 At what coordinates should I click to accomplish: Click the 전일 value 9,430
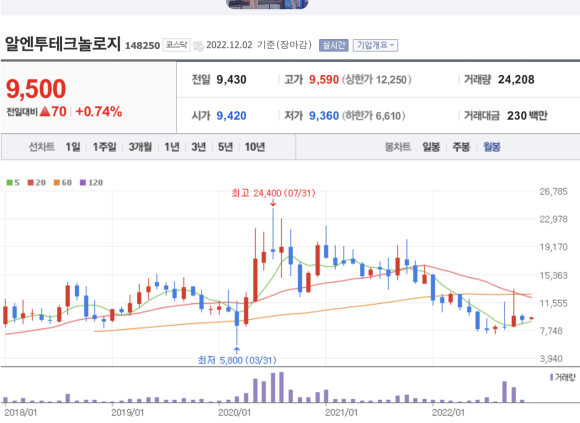pyautogui.click(x=232, y=79)
